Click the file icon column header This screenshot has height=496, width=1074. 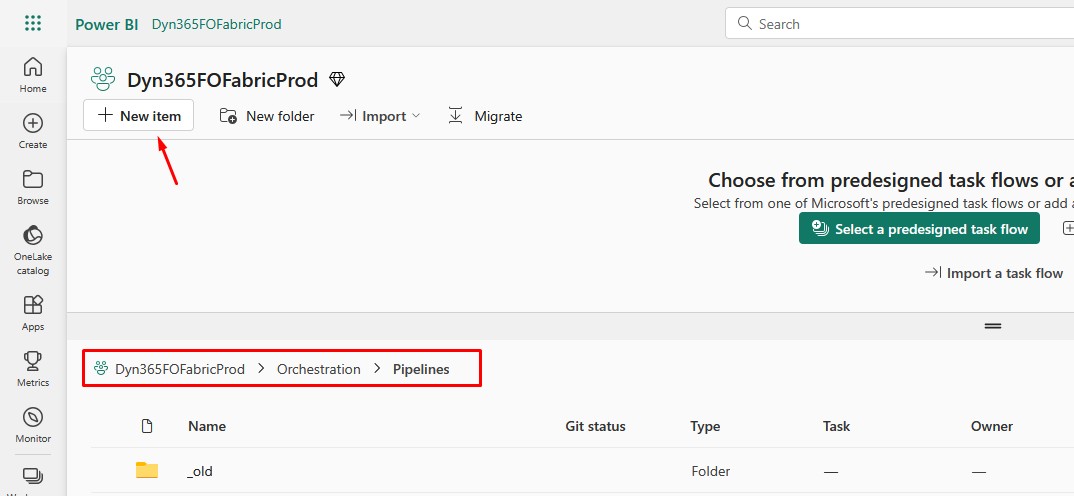(x=146, y=426)
